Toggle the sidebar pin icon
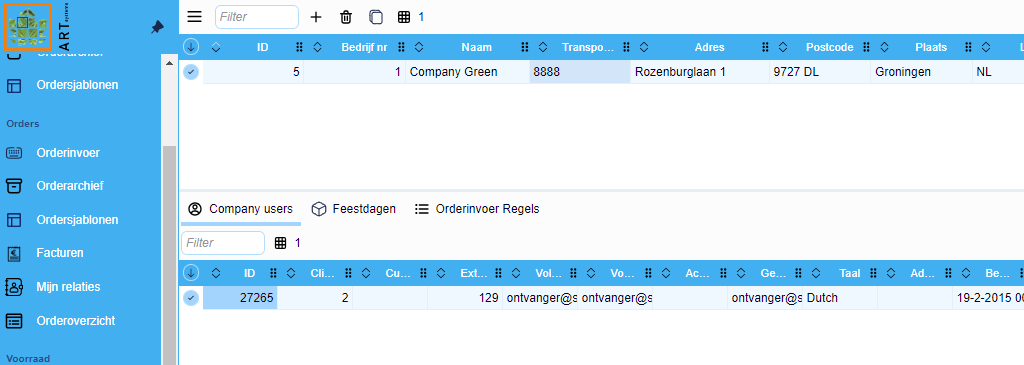Screen dimensions: 1024x365 (x=157, y=27)
